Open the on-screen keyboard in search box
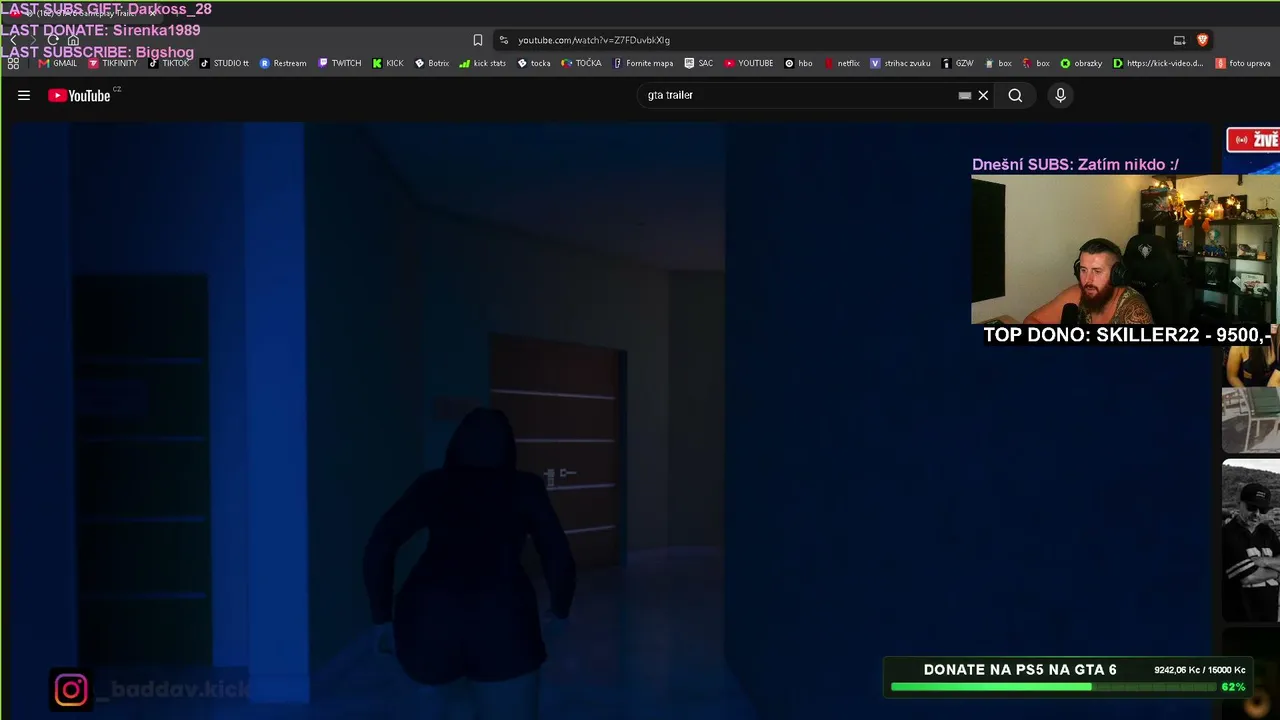1280x720 pixels. (964, 95)
